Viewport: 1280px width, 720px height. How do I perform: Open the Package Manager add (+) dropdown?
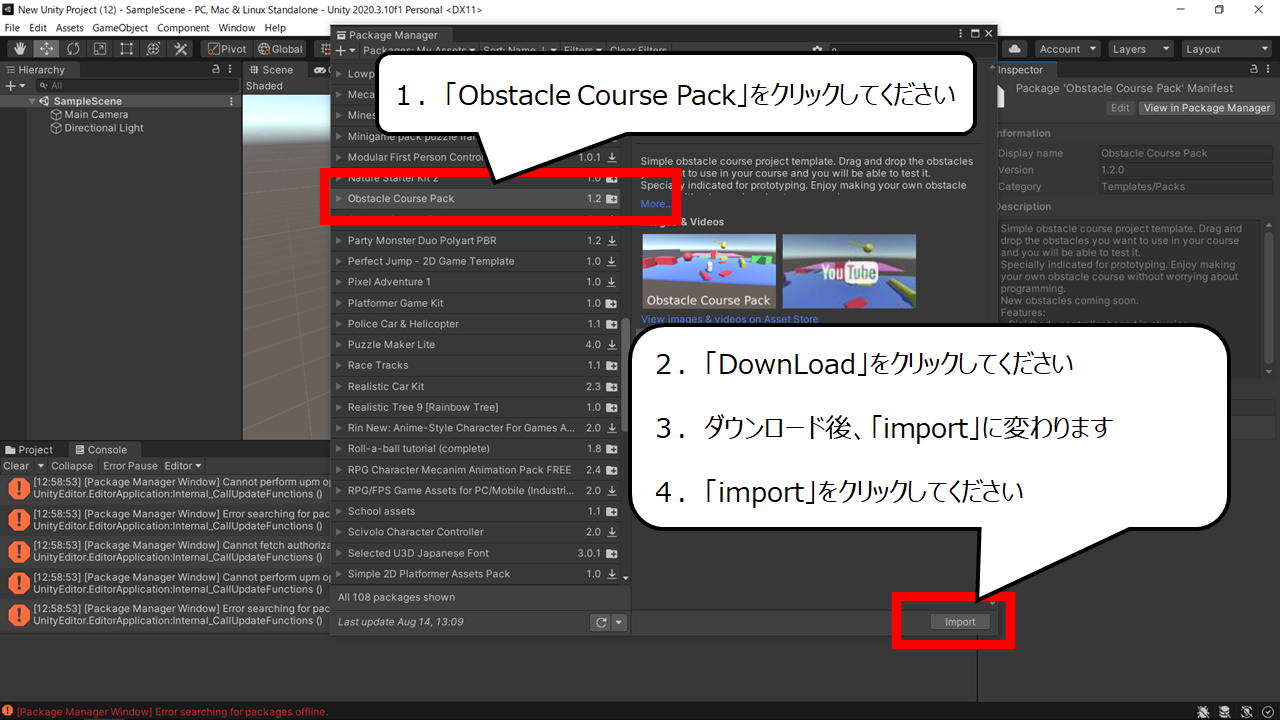[x=345, y=50]
